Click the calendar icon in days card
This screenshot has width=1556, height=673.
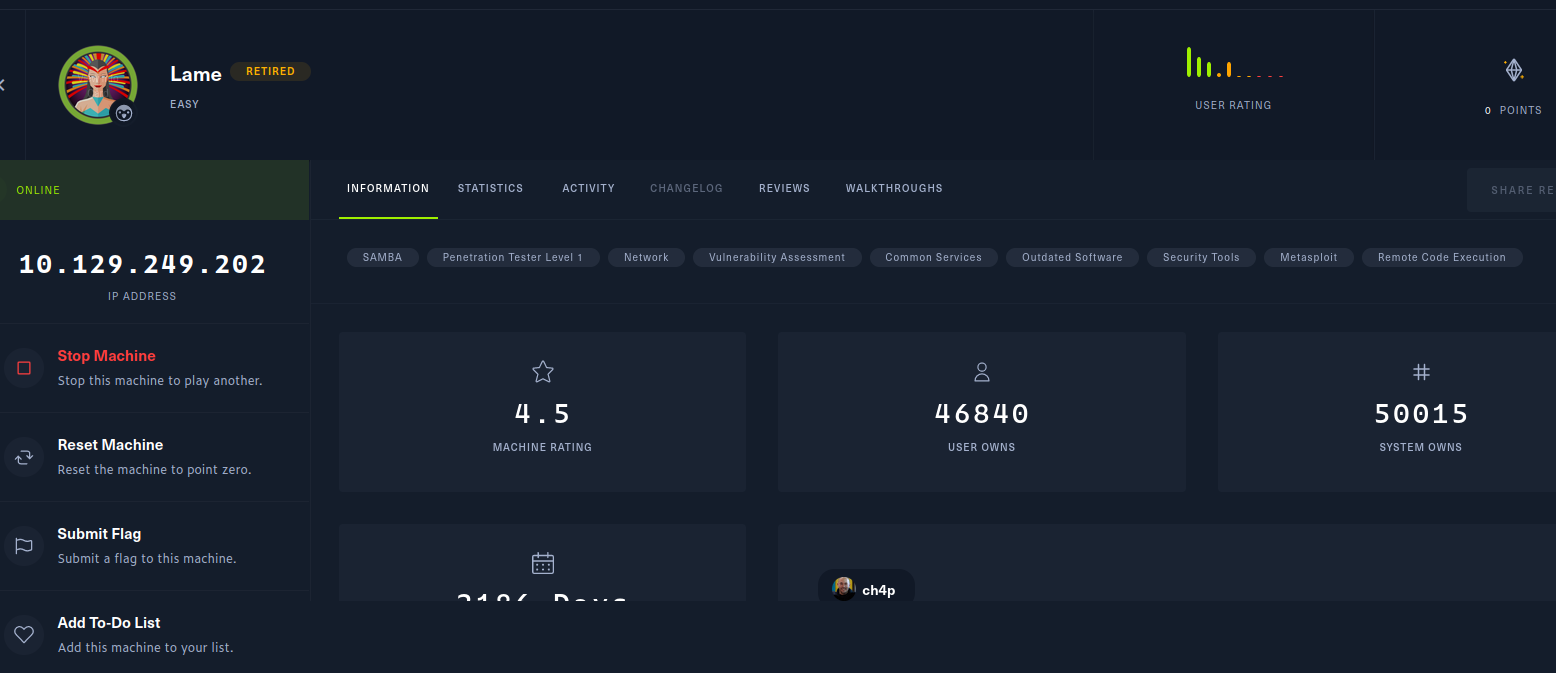(x=543, y=563)
